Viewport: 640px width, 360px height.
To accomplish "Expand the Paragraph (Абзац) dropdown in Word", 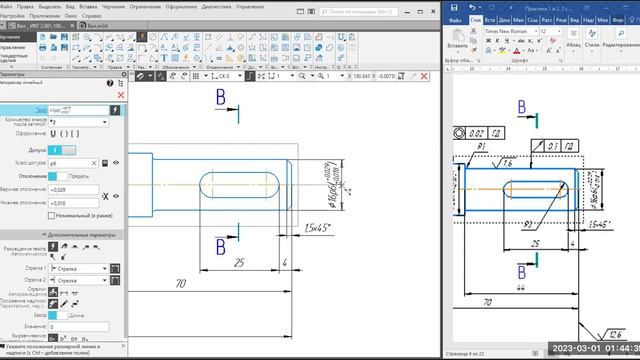I will coord(573,45).
